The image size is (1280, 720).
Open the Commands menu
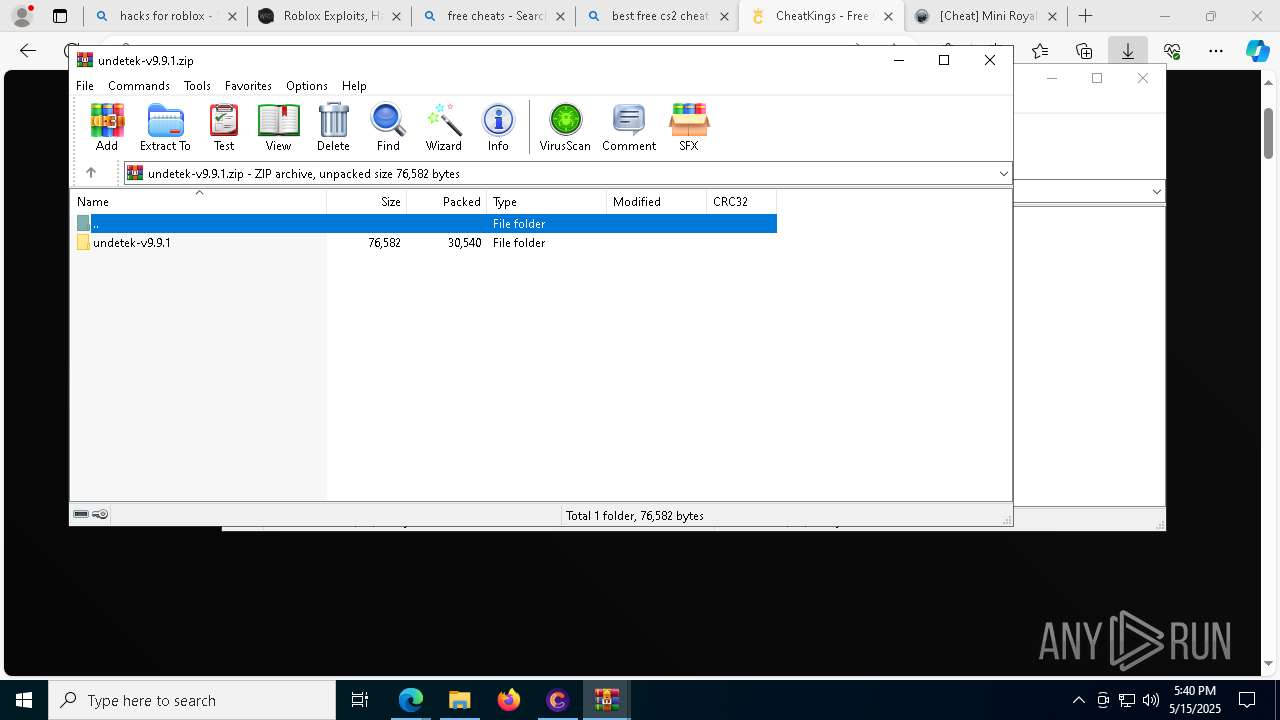[x=139, y=86]
